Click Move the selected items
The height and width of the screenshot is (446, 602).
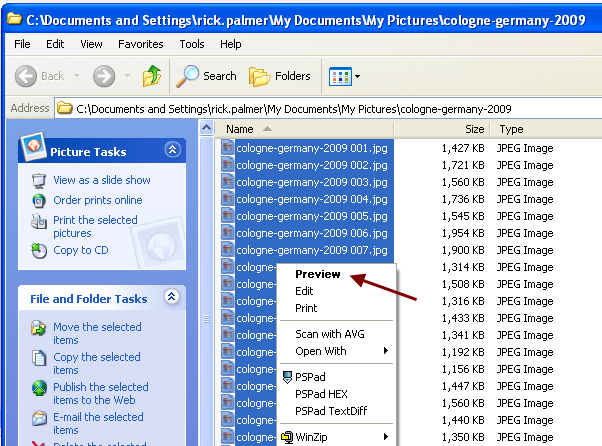tap(97, 333)
